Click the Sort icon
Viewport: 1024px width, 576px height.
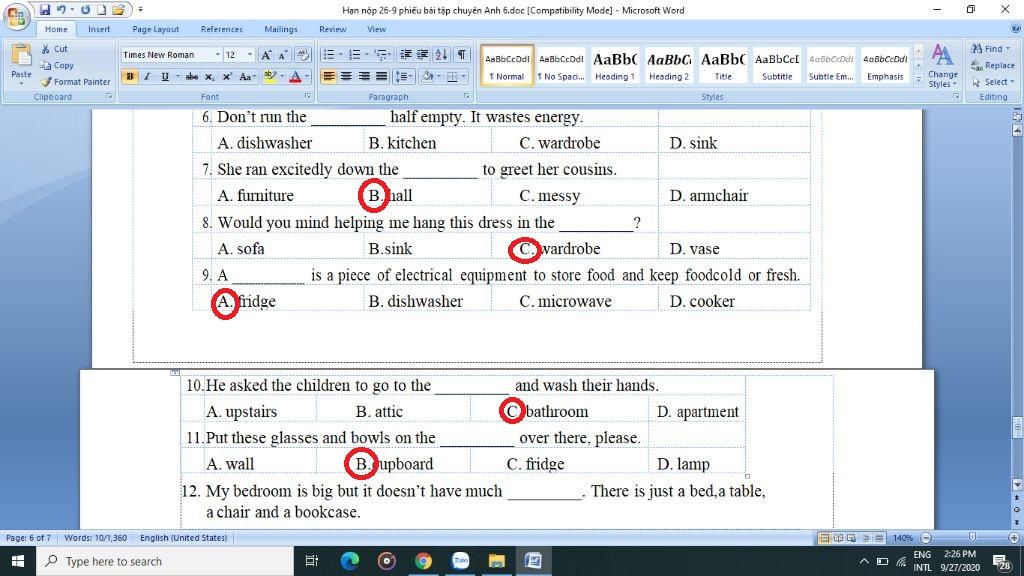click(441, 55)
